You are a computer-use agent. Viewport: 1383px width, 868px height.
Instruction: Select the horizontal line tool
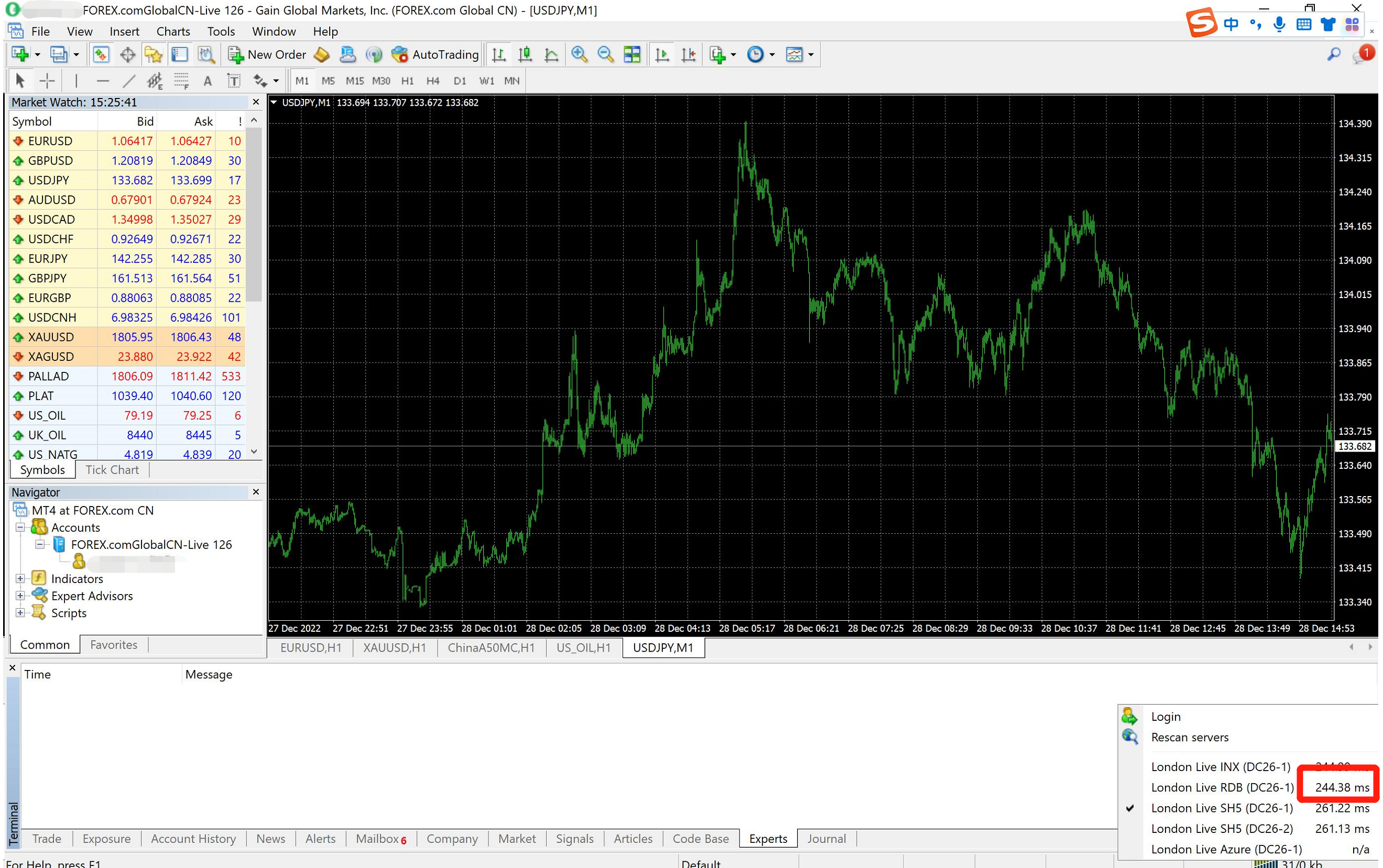(103, 81)
